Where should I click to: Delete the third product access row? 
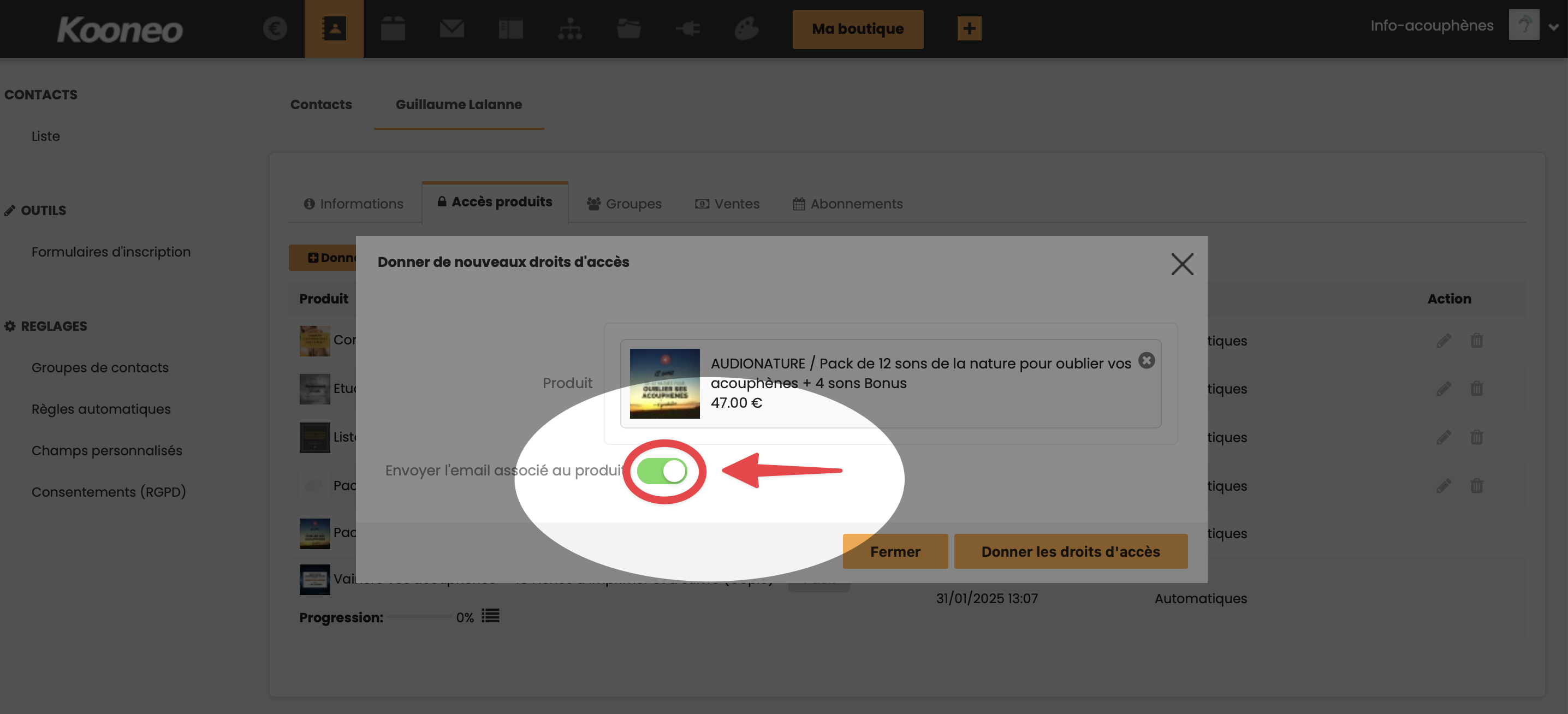1476,437
